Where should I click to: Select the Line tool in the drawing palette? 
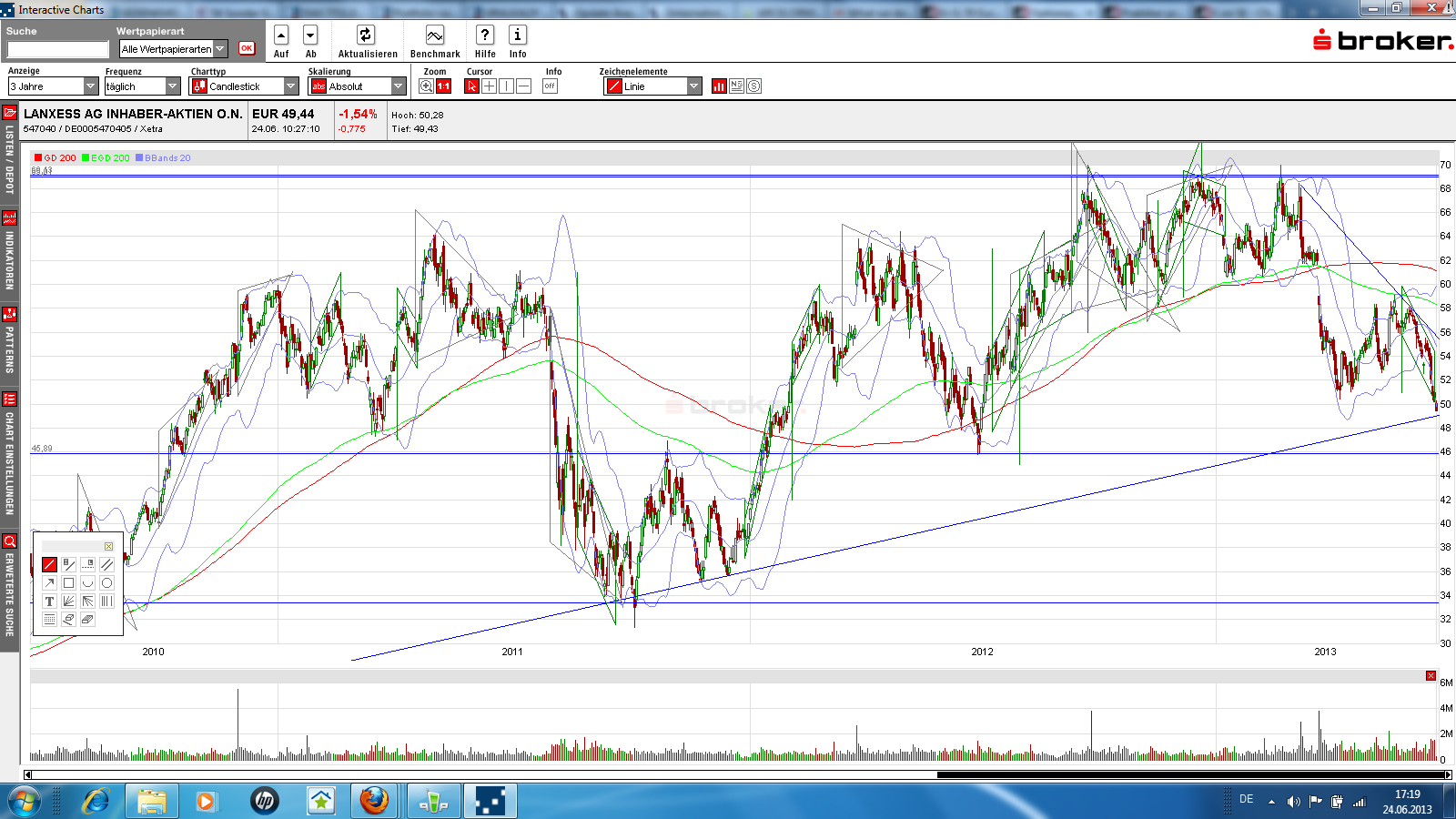click(x=49, y=564)
